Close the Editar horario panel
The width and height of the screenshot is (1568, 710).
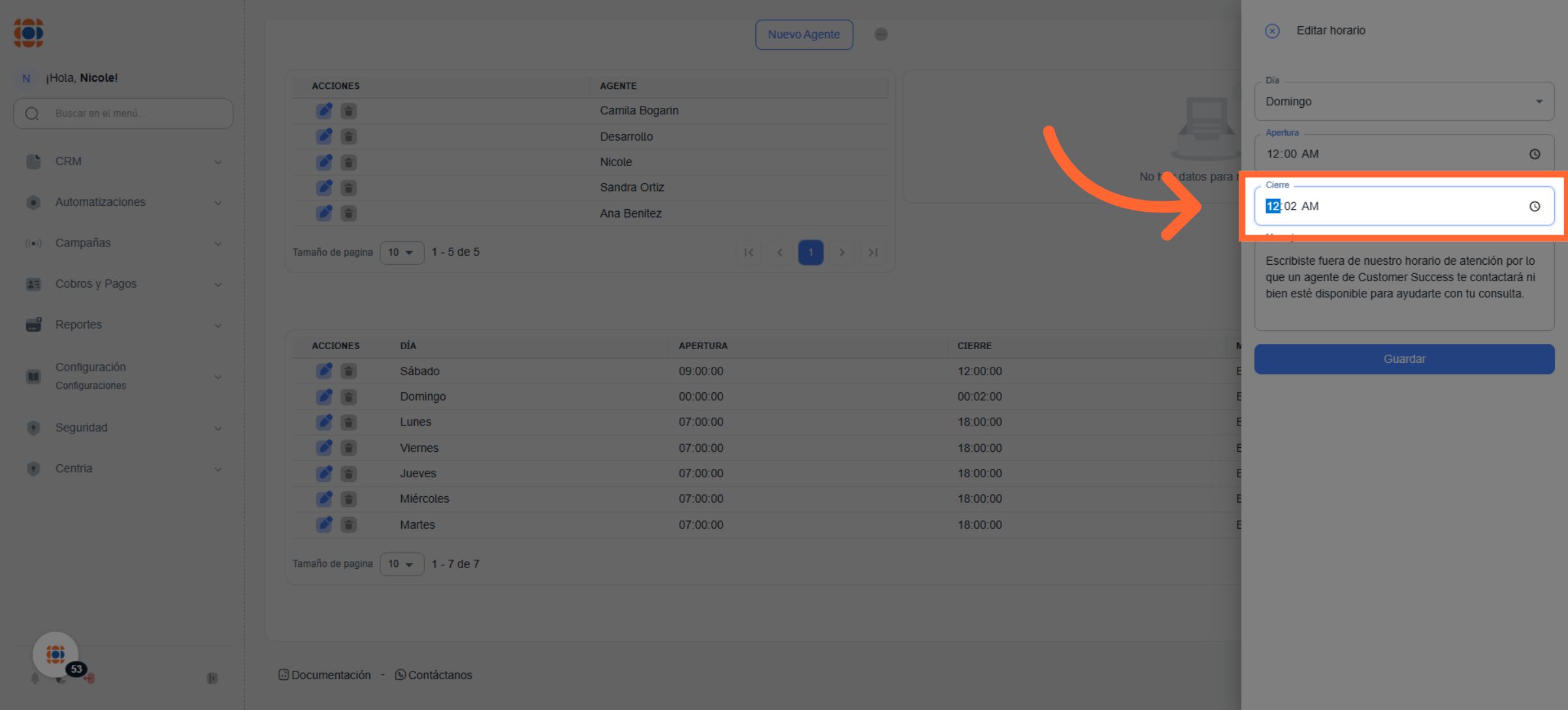[x=1272, y=31]
